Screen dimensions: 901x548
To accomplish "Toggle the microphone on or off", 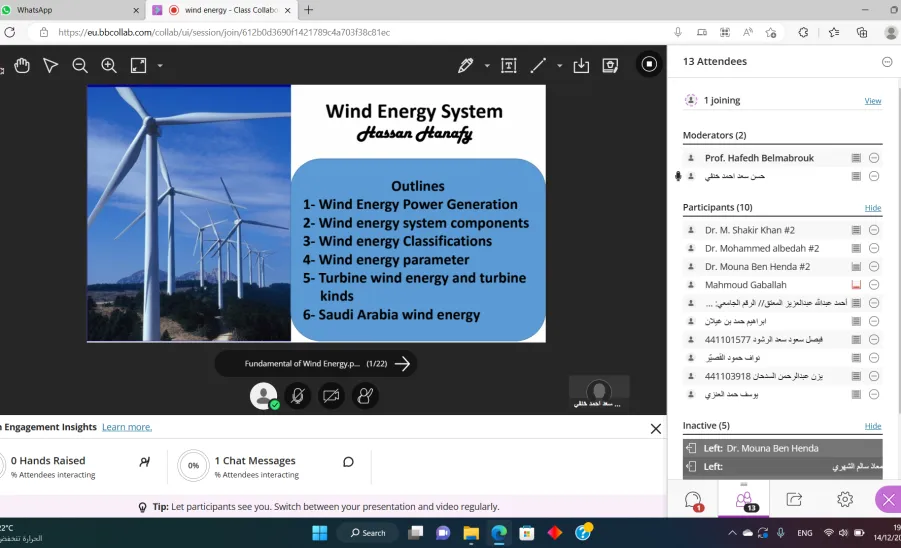I will tap(297, 396).
